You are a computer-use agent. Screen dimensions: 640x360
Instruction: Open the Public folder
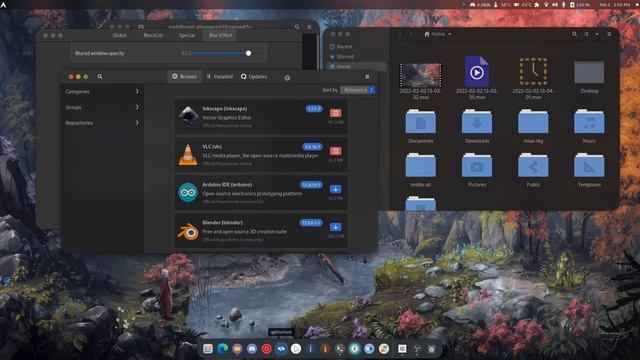pos(533,165)
